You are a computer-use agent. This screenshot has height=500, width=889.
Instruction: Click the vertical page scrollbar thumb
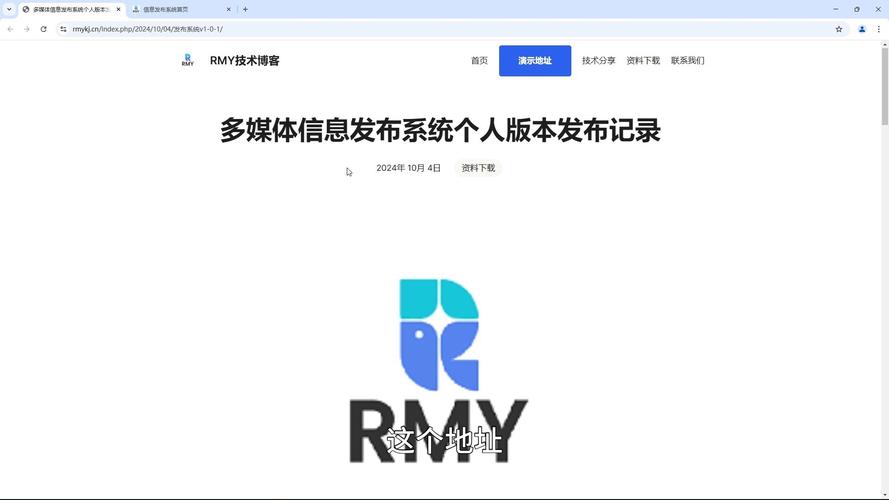[884, 86]
